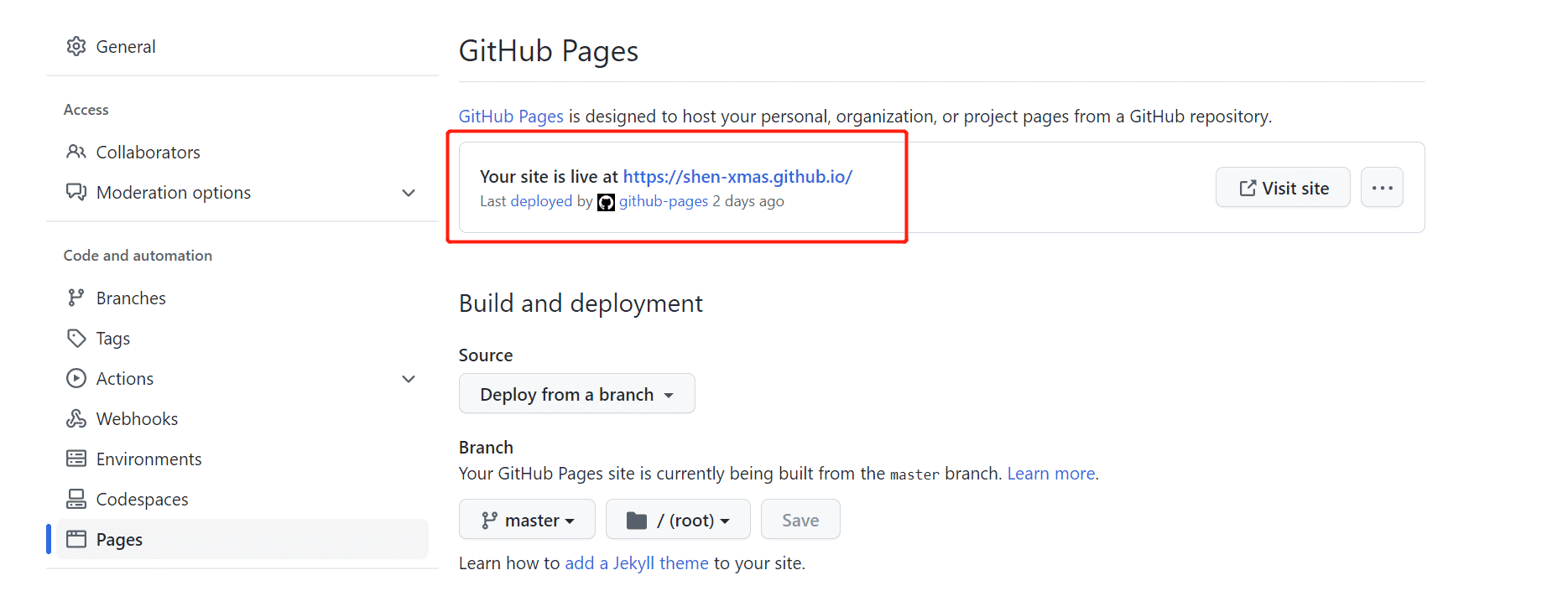This screenshot has width=1568, height=591.
Task: Expand the Moderation options section
Action: 409,193
